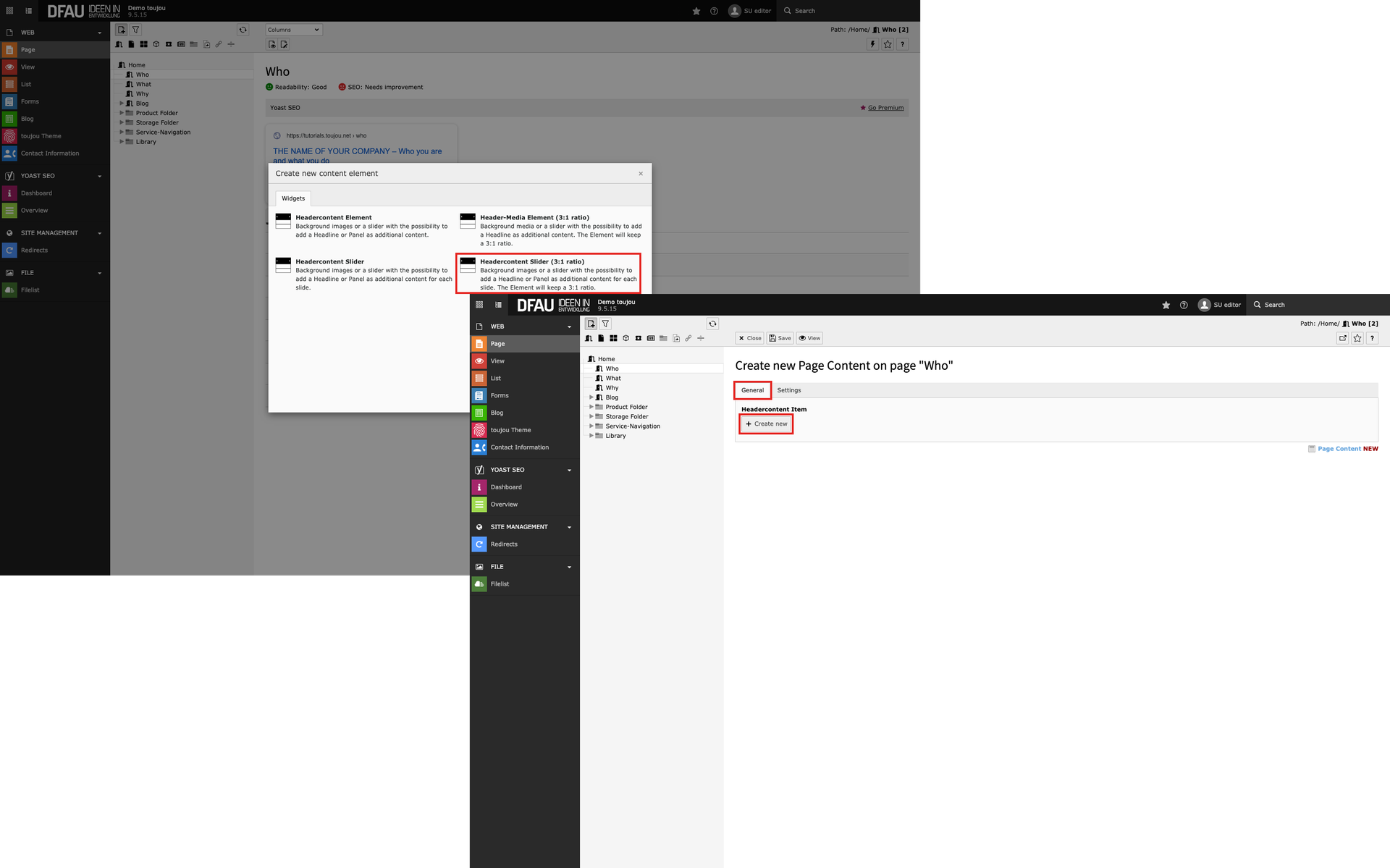
Task: Switch to the Settings tab
Action: [x=788, y=390]
